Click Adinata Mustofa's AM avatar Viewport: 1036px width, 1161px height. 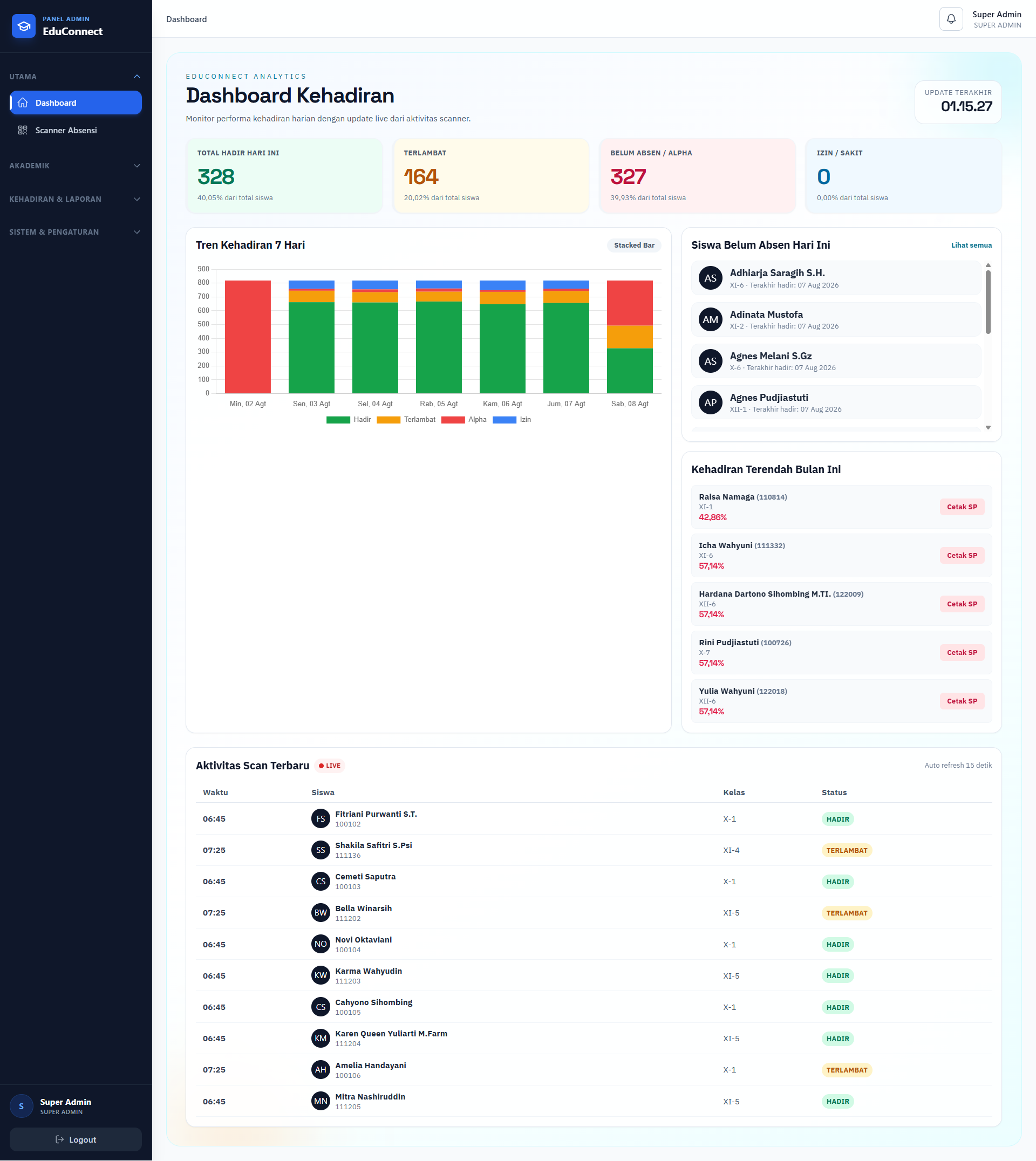tap(711, 319)
